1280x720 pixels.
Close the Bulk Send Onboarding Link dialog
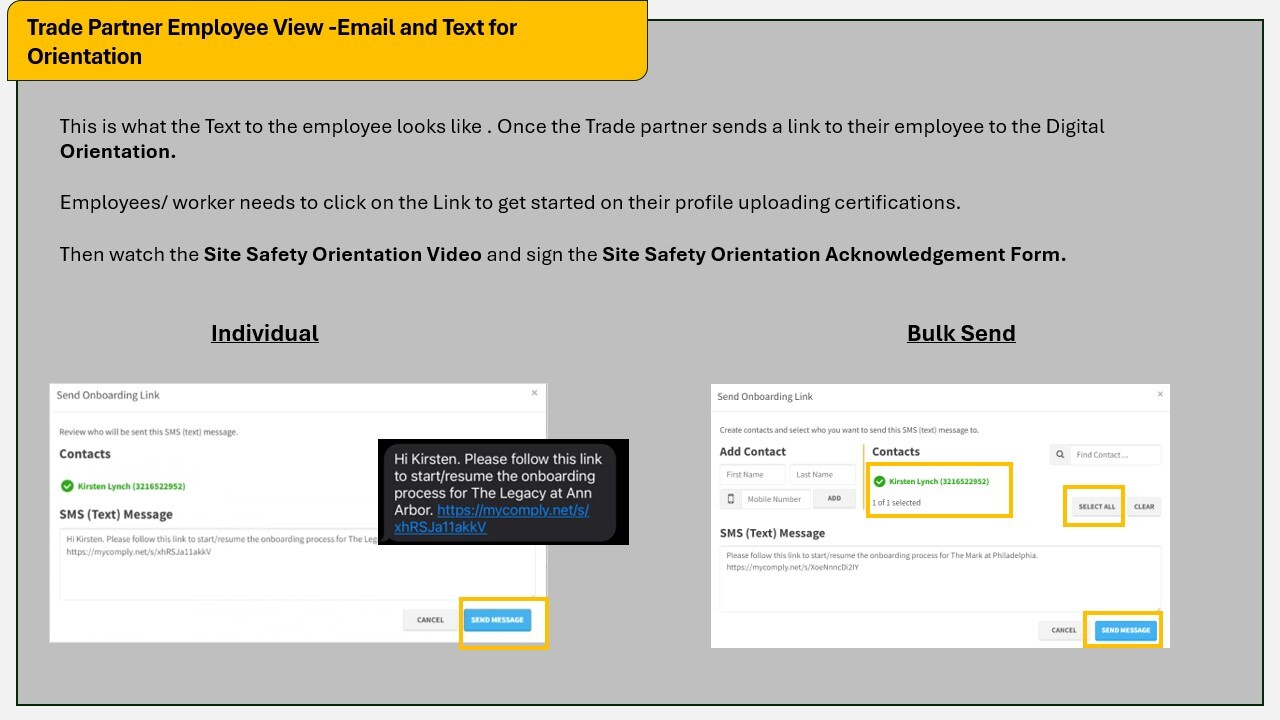pyautogui.click(x=1160, y=394)
